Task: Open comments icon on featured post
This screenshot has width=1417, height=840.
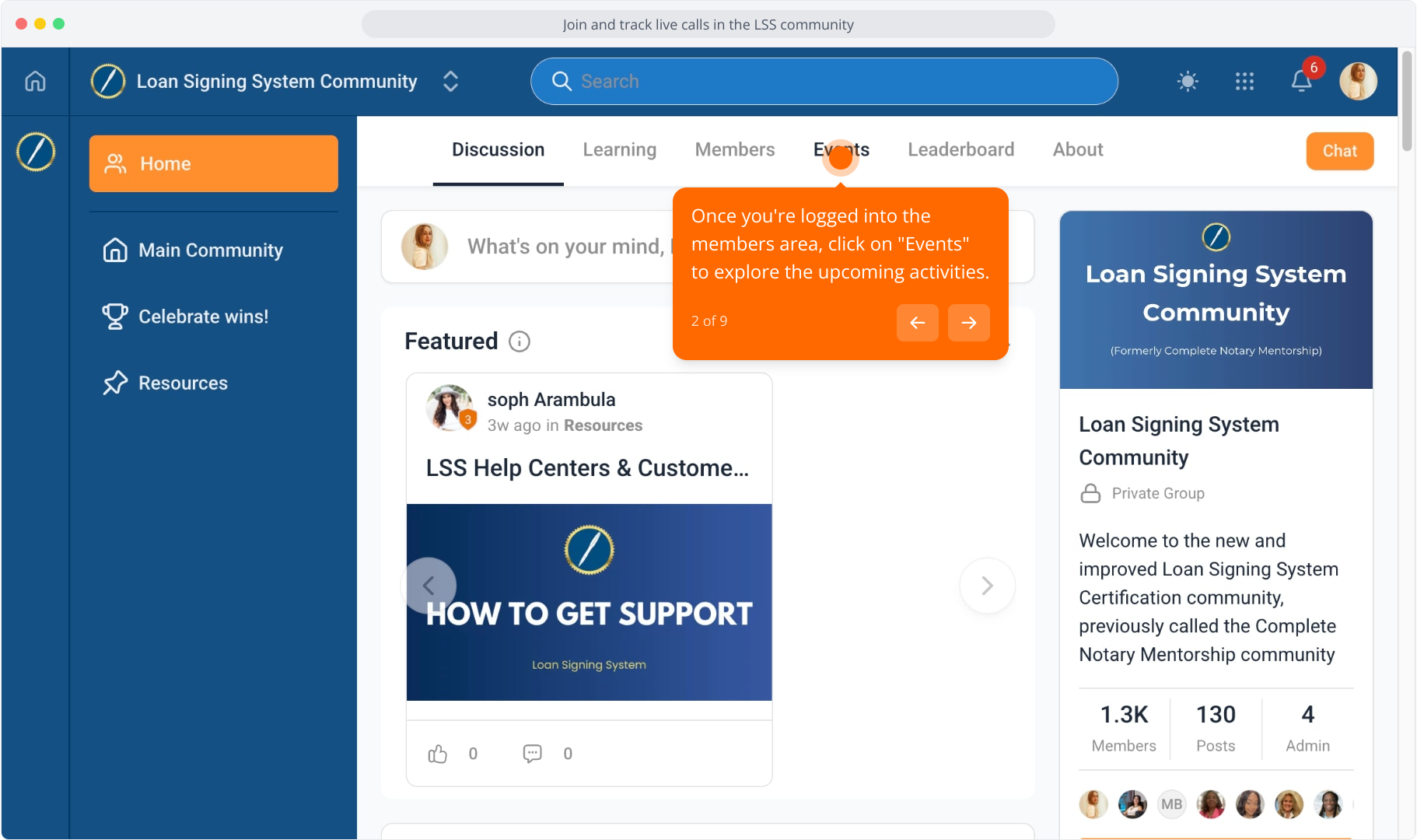Action: pyautogui.click(x=533, y=753)
